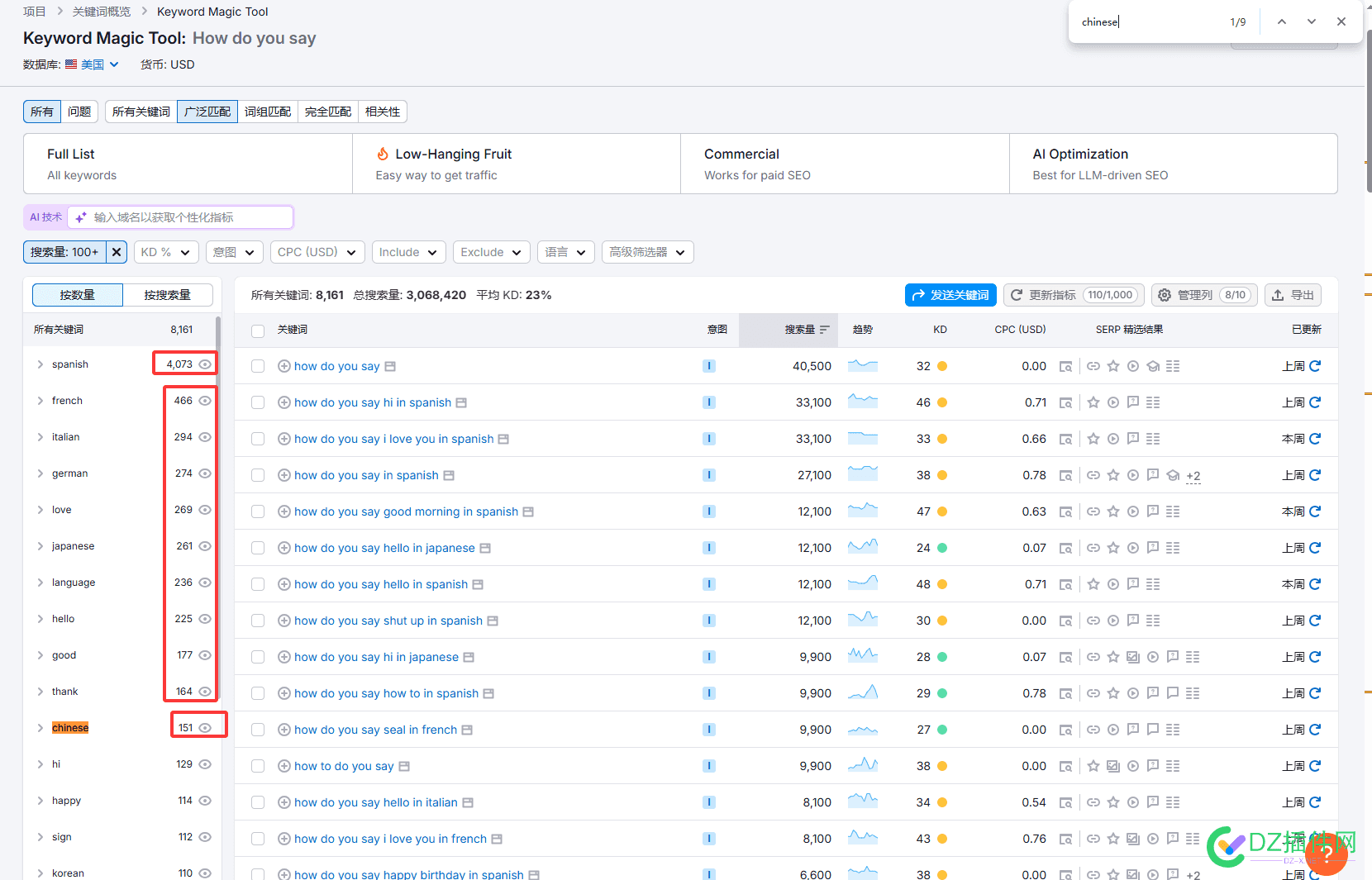Screen dimensions: 1372x880
Task: Click the flame icon on Low-Hanging Fruit
Action: [383, 154]
